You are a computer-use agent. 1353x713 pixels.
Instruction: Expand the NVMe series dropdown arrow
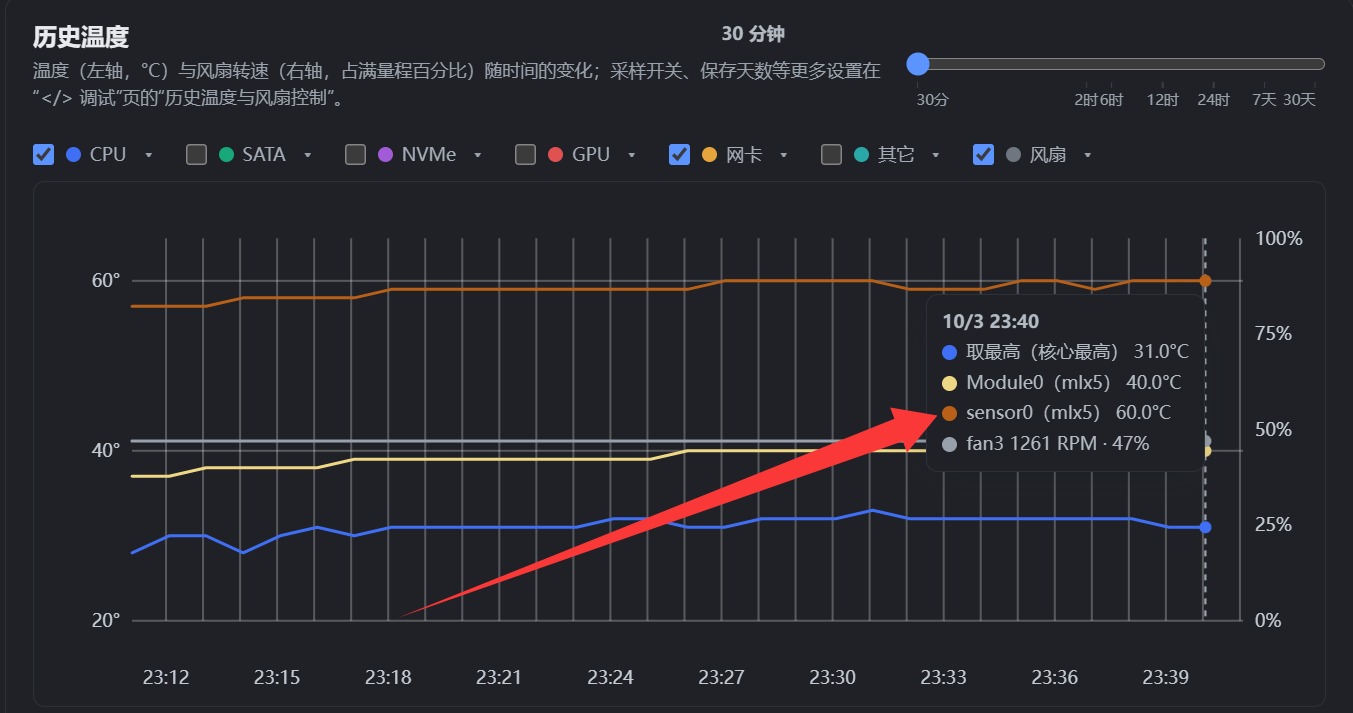click(478, 155)
